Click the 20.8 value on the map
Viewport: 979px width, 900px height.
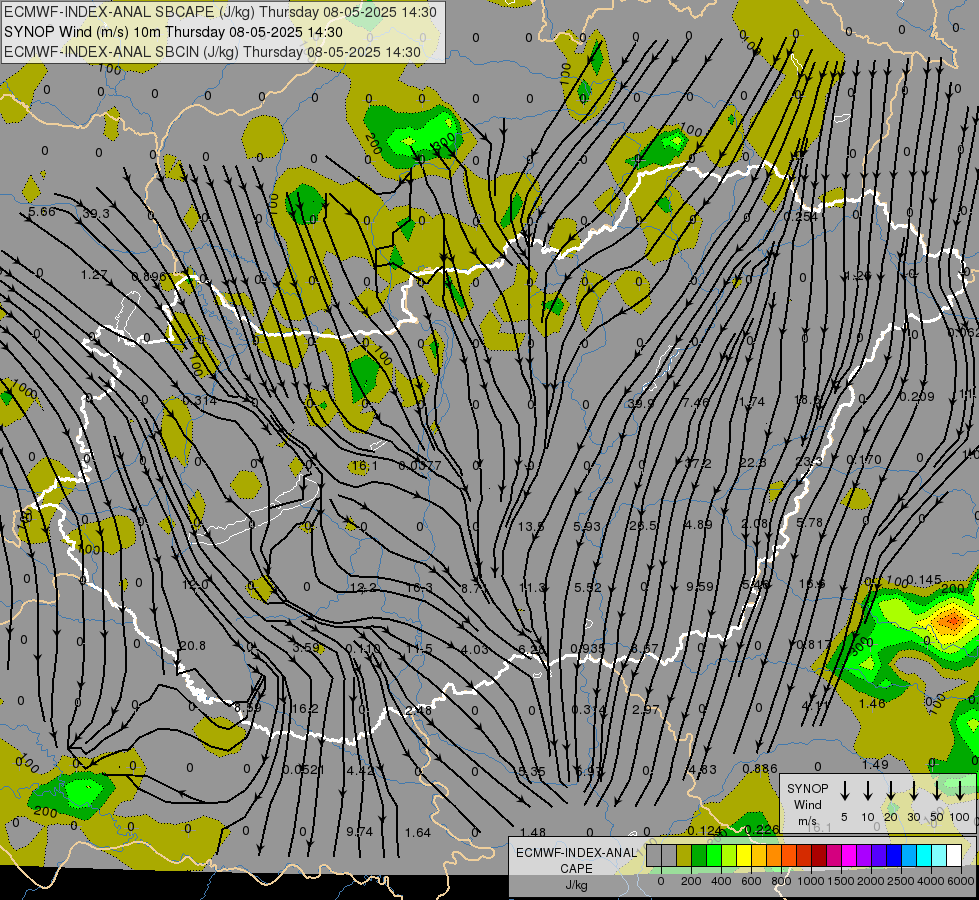[192, 646]
